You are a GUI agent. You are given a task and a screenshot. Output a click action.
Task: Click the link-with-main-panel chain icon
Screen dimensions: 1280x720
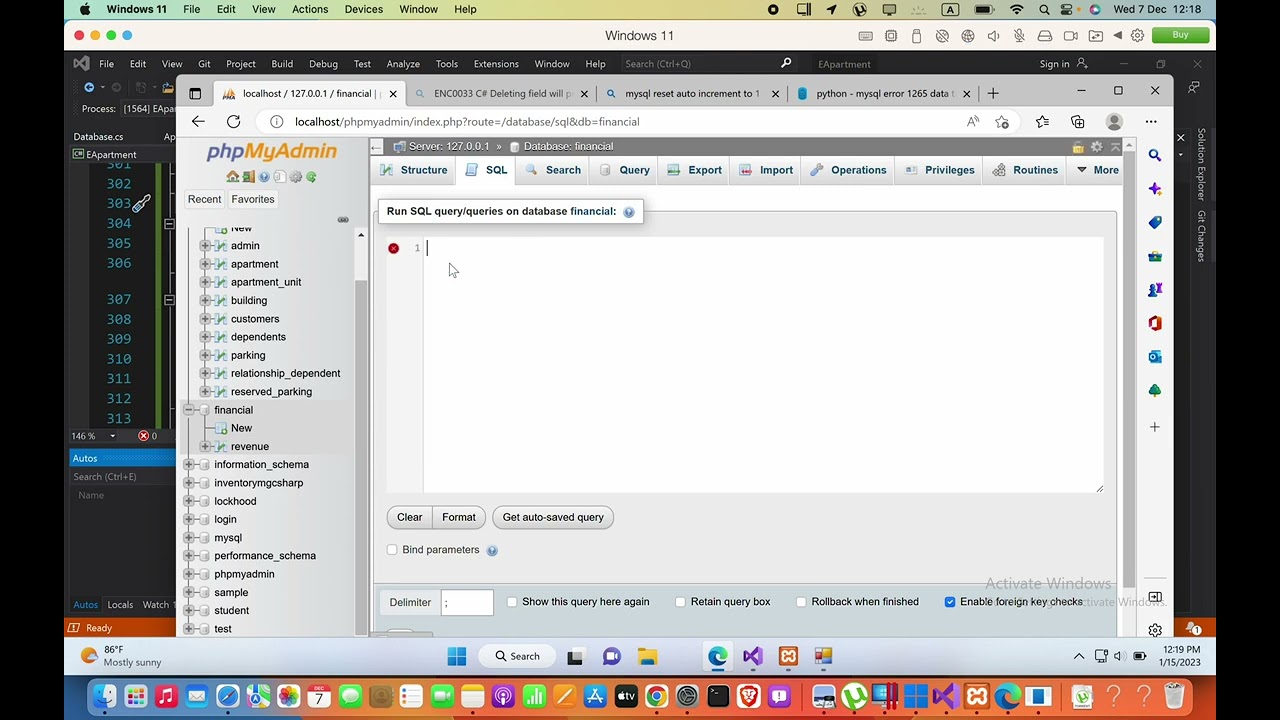(343, 220)
